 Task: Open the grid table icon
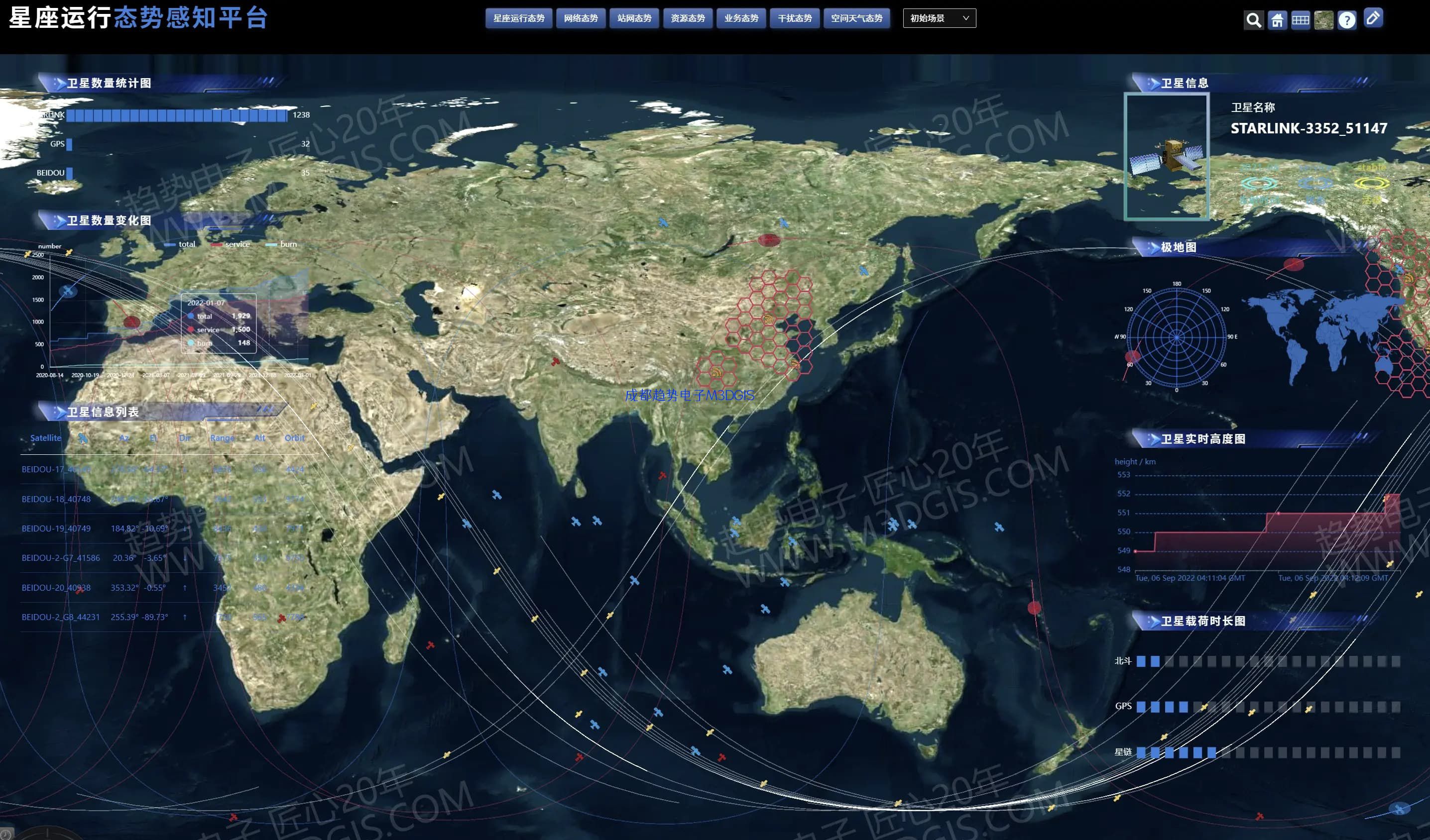point(1300,20)
